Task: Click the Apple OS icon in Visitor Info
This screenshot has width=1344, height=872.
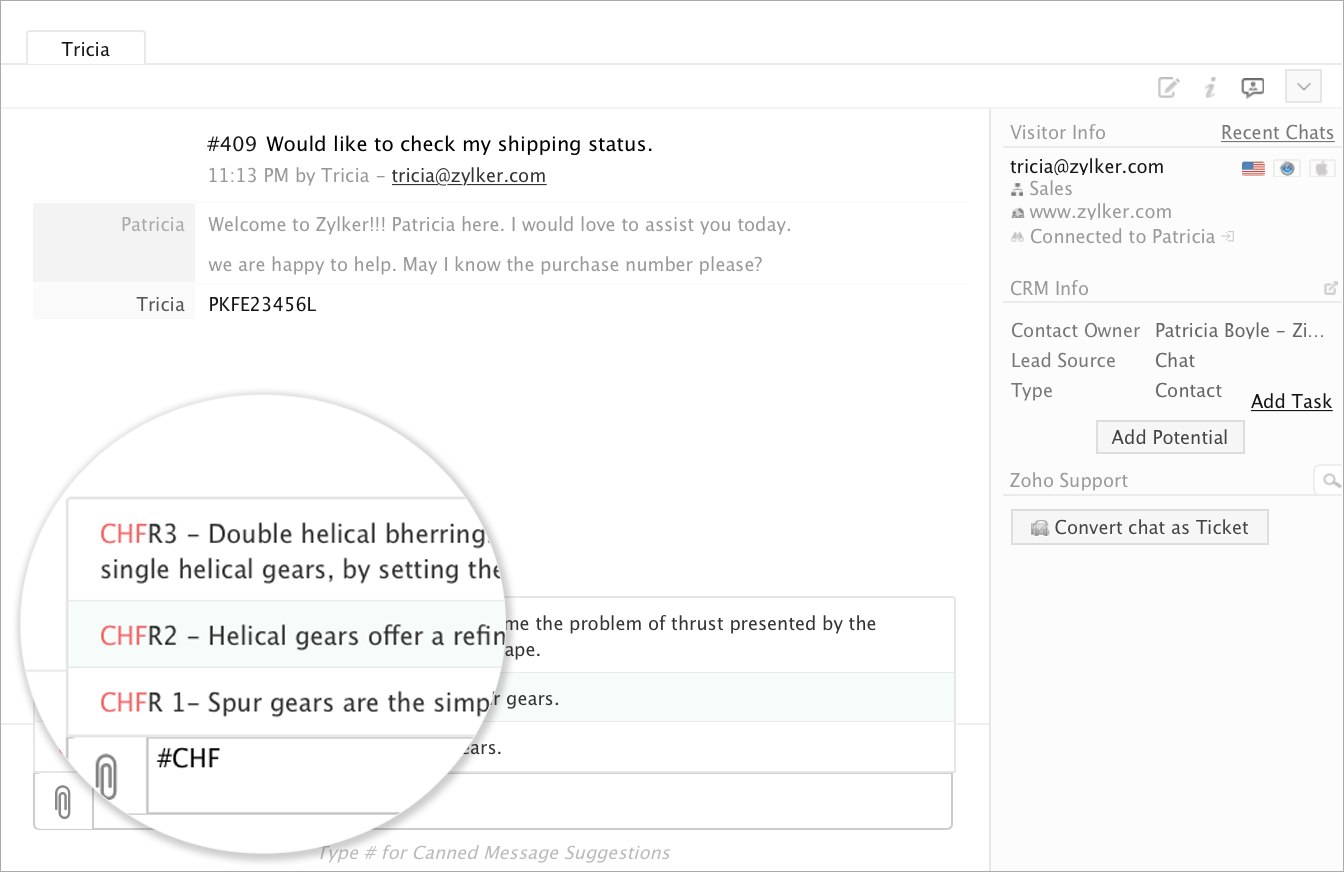Action: [x=1322, y=168]
